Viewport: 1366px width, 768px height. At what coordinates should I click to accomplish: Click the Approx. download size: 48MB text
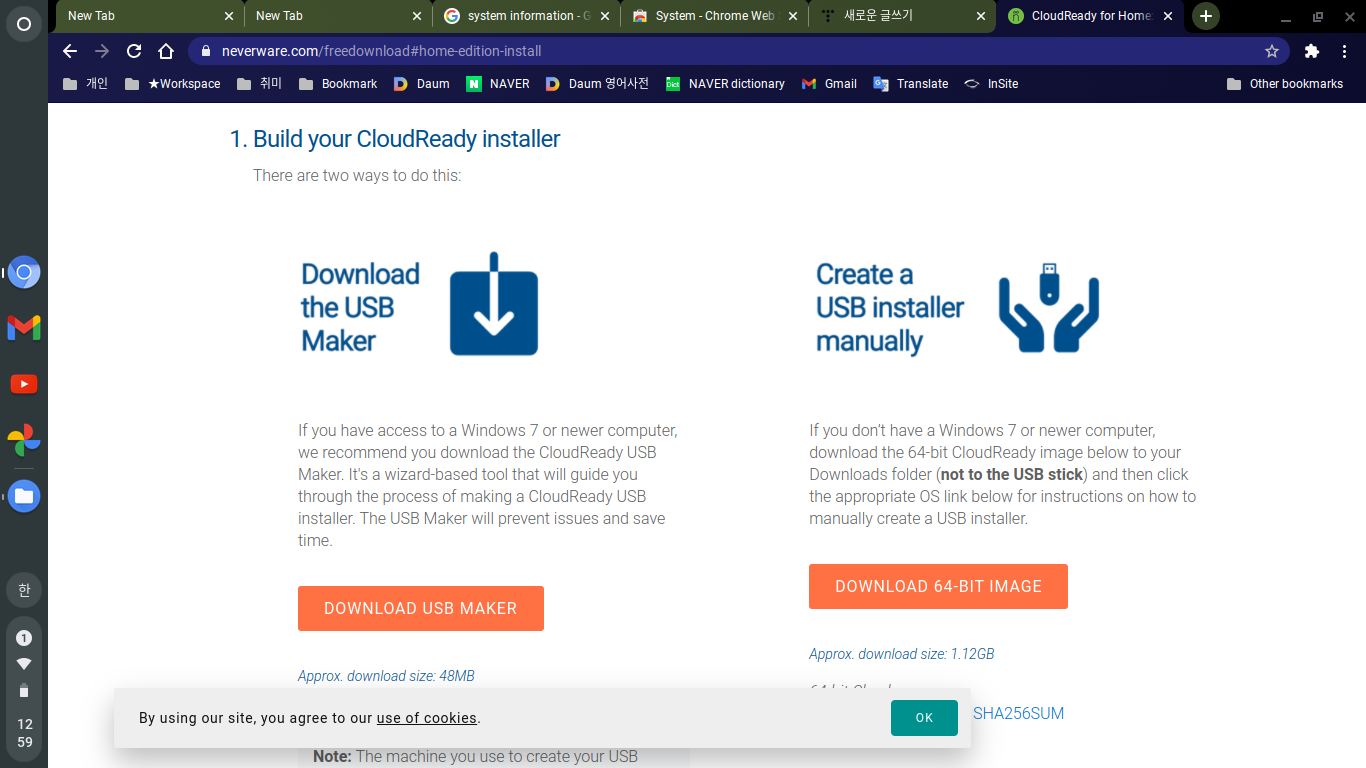point(386,676)
